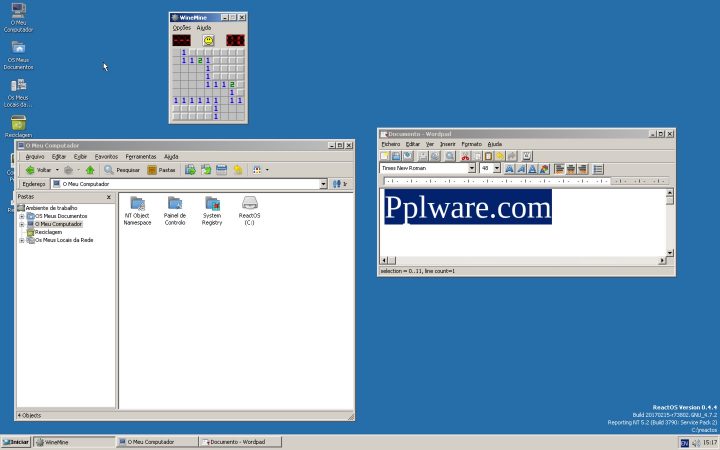Click the System Registry icon
This screenshot has width=720, height=450.
click(212, 205)
